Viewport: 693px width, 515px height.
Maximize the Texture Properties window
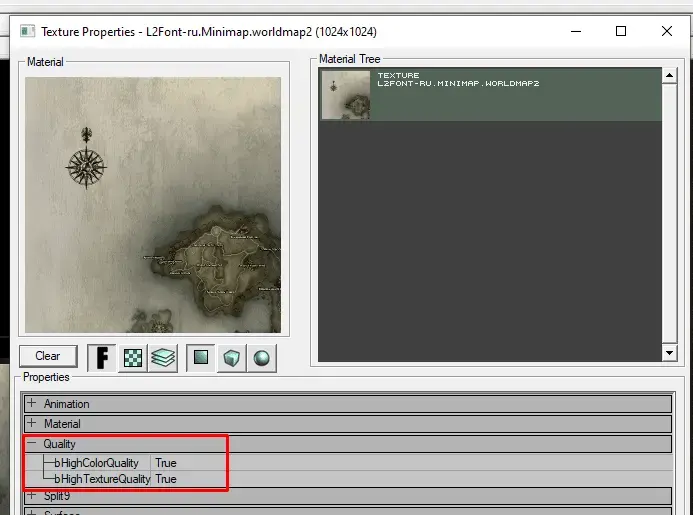pyautogui.click(x=621, y=31)
